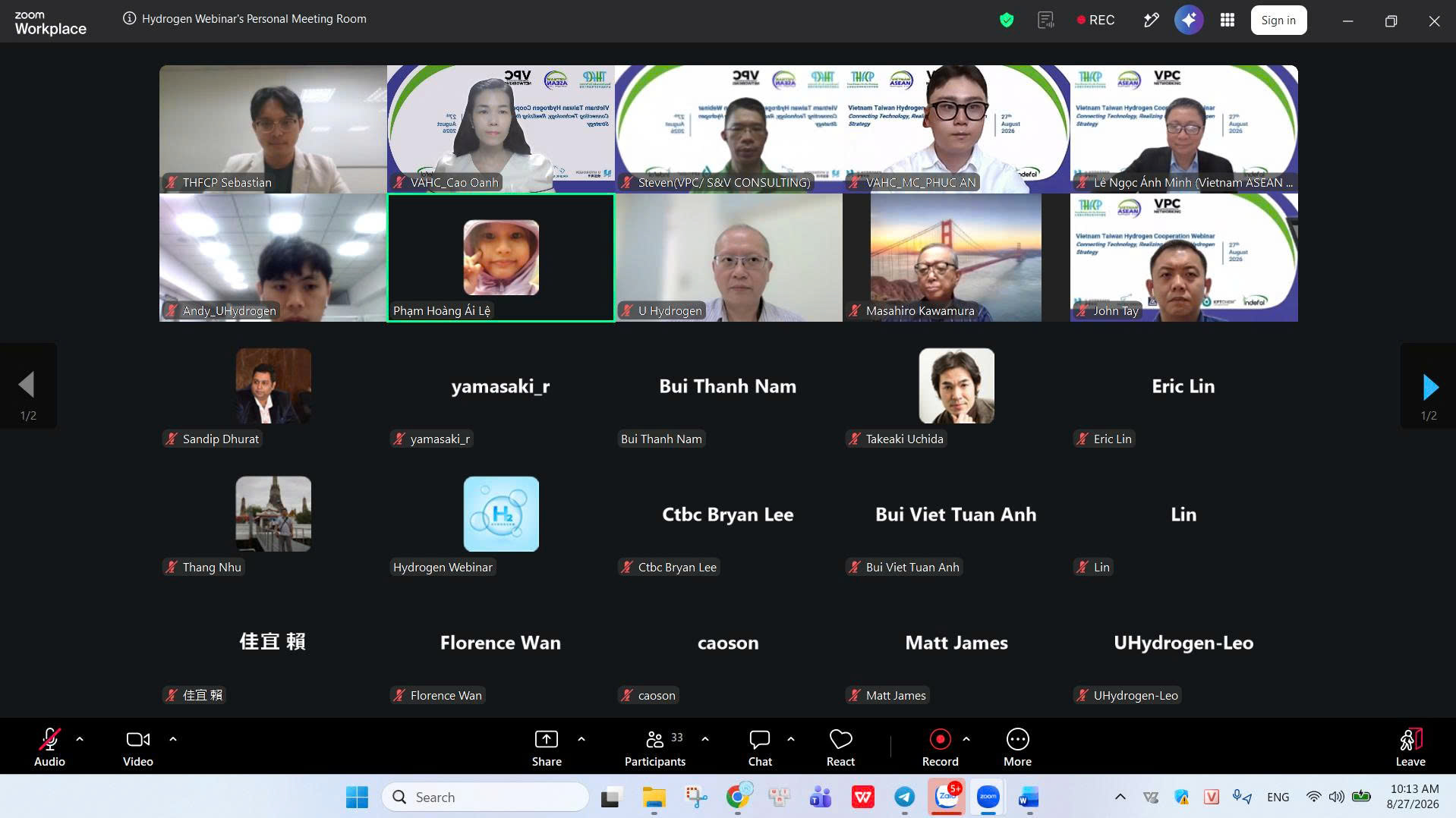Expand the Share options chevron

581,739
